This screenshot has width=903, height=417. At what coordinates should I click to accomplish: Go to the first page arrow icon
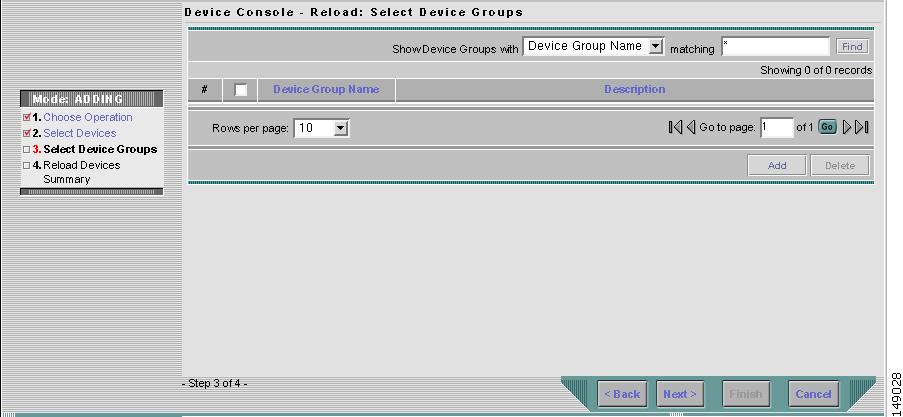coord(675,127)
